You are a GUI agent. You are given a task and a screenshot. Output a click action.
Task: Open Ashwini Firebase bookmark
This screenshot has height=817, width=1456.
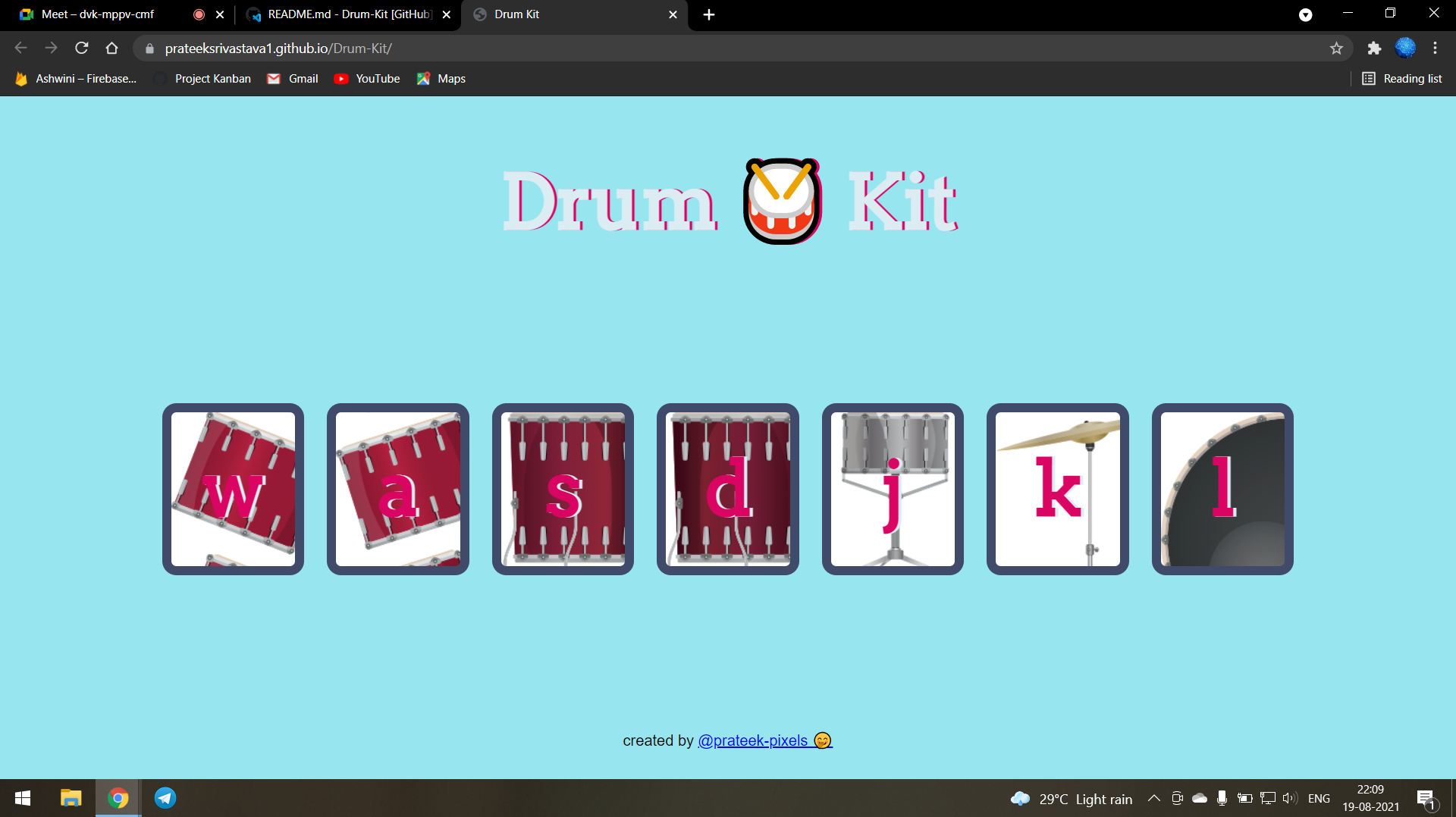pos(76,79)
